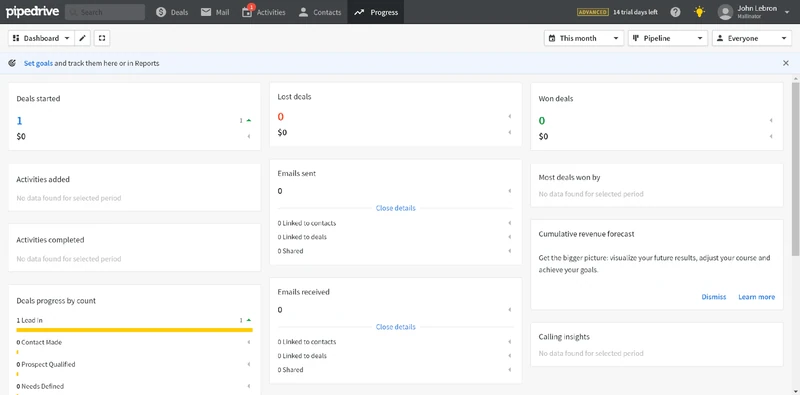Expand the Needs Defined row arrow

click(249, 386)
